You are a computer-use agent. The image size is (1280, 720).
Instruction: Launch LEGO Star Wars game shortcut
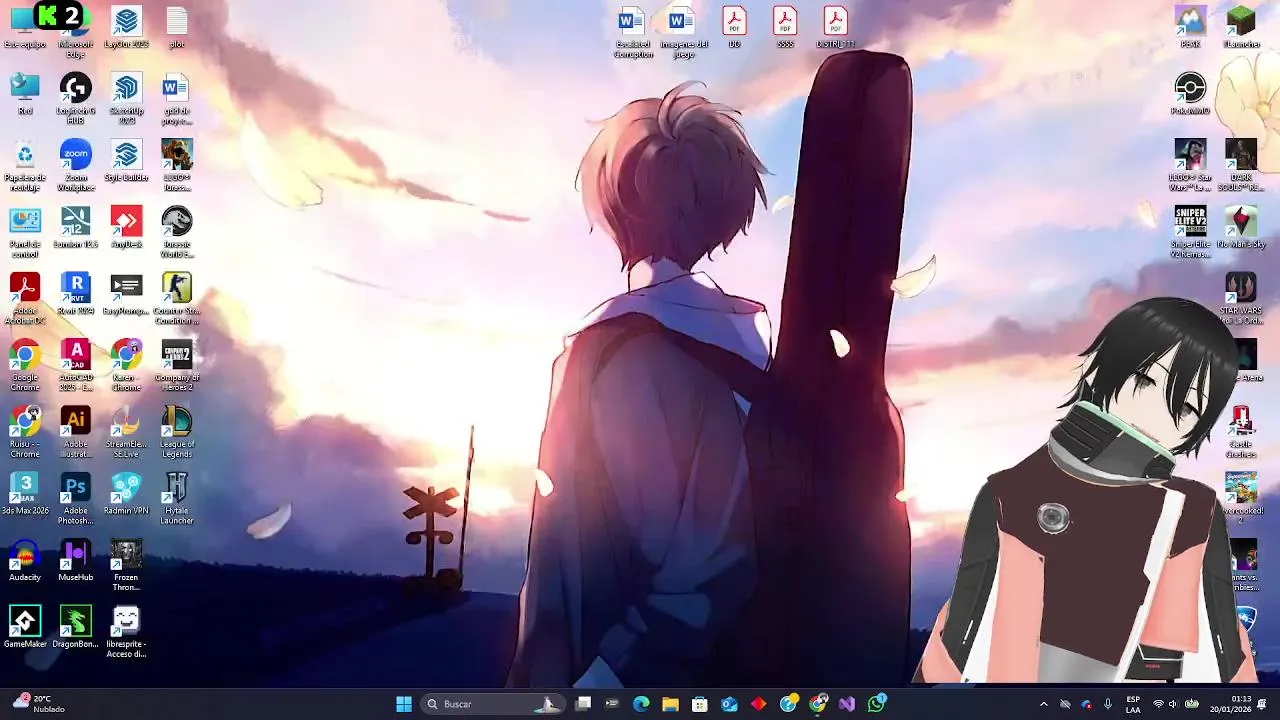1190,166
